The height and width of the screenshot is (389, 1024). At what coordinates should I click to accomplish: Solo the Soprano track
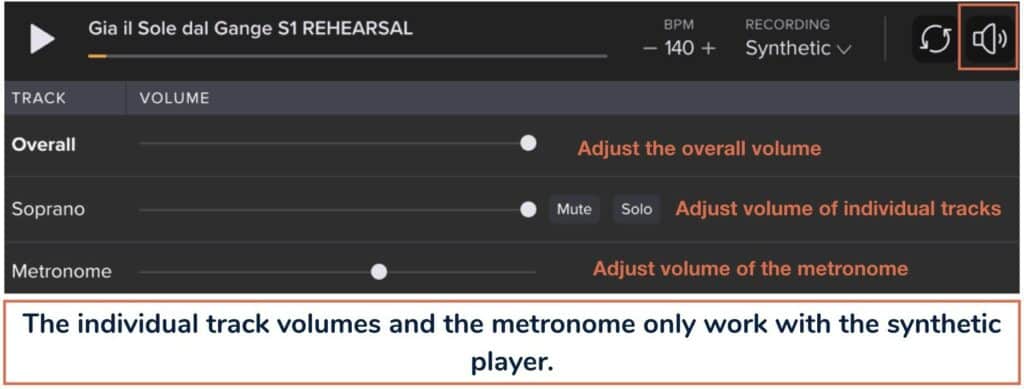[636, 209]
